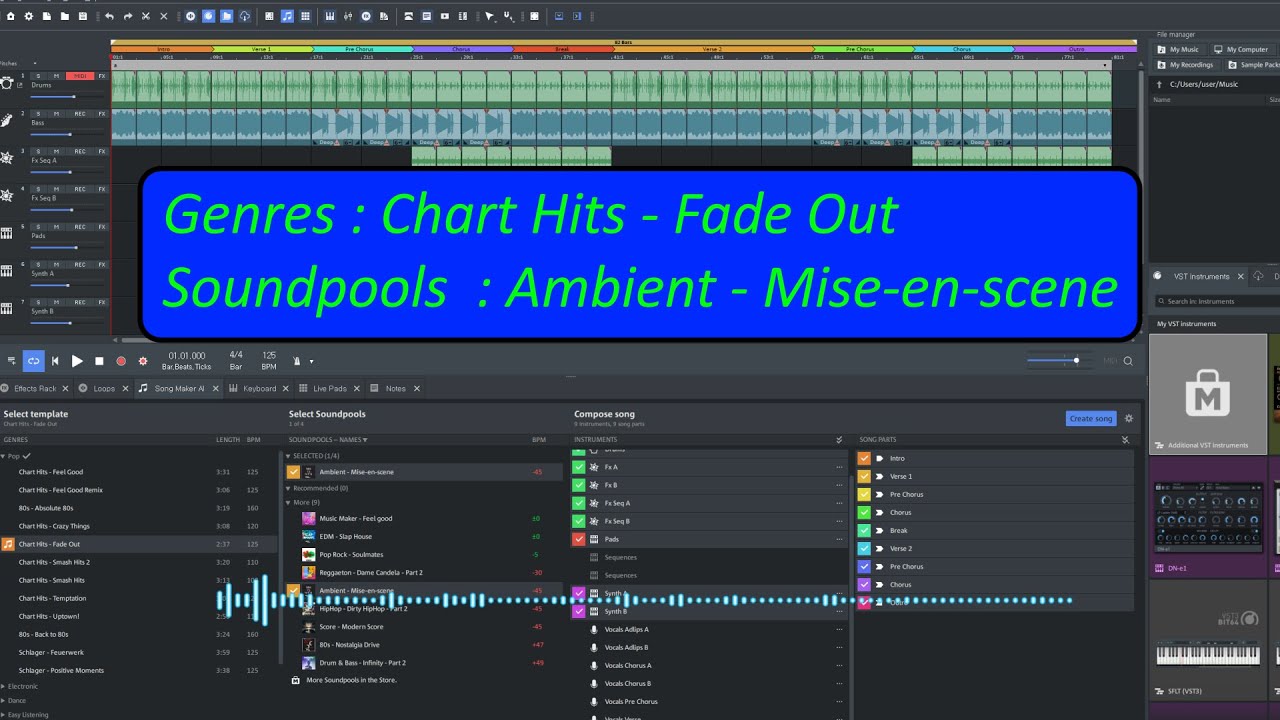Viewport: 1280px width, 720px height.
Task: Open options for Pads instrument row
Action: pos(839,539)
